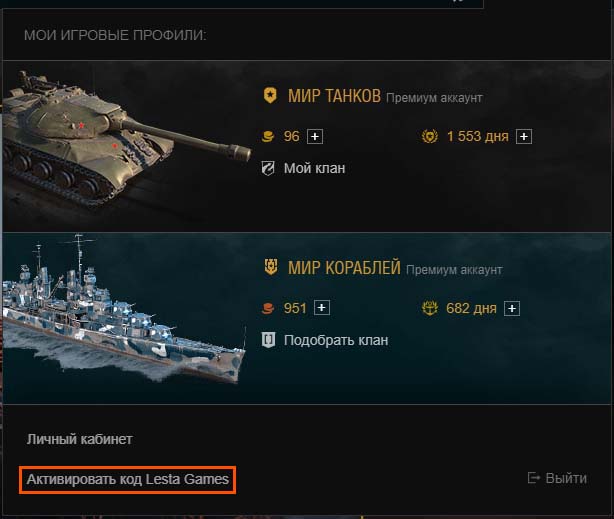Add gold to Мир танков account
Image resolution: width=614 pixels, height=519 pixels.
[315, 137]
